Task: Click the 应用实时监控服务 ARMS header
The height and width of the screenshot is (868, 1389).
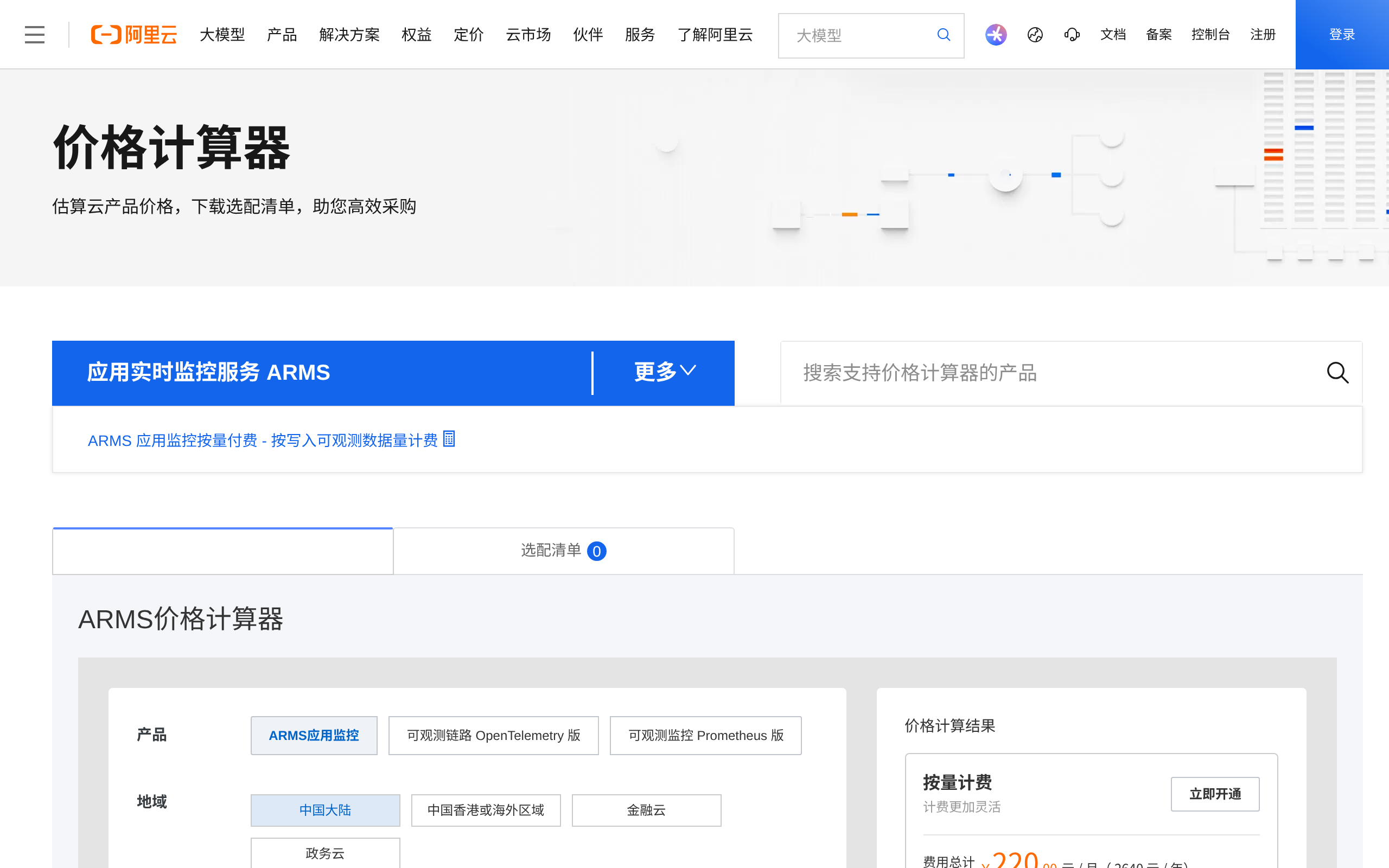Action: click(x=208, y=373)
